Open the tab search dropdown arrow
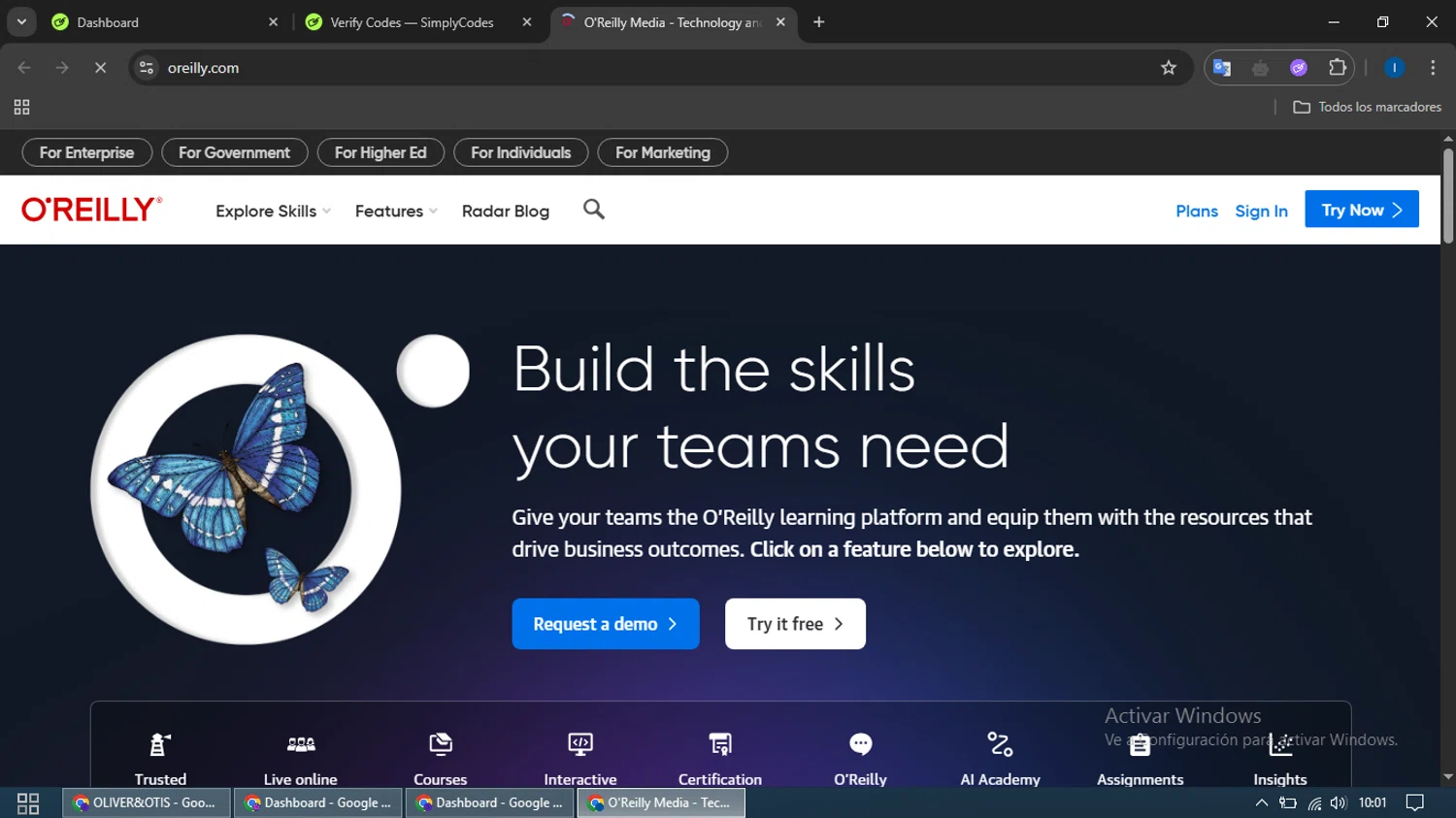Screen dimensions: 1456x818 [21, 22]
